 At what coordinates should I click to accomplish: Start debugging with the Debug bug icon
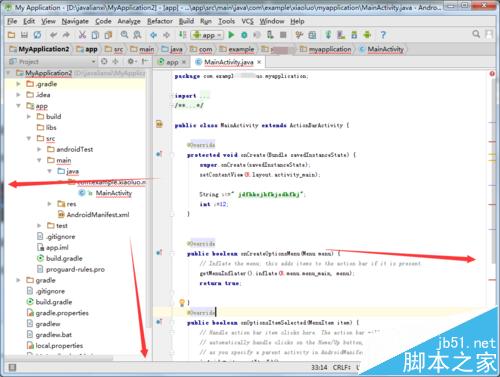pyautogui.click(x=244, y=35)
